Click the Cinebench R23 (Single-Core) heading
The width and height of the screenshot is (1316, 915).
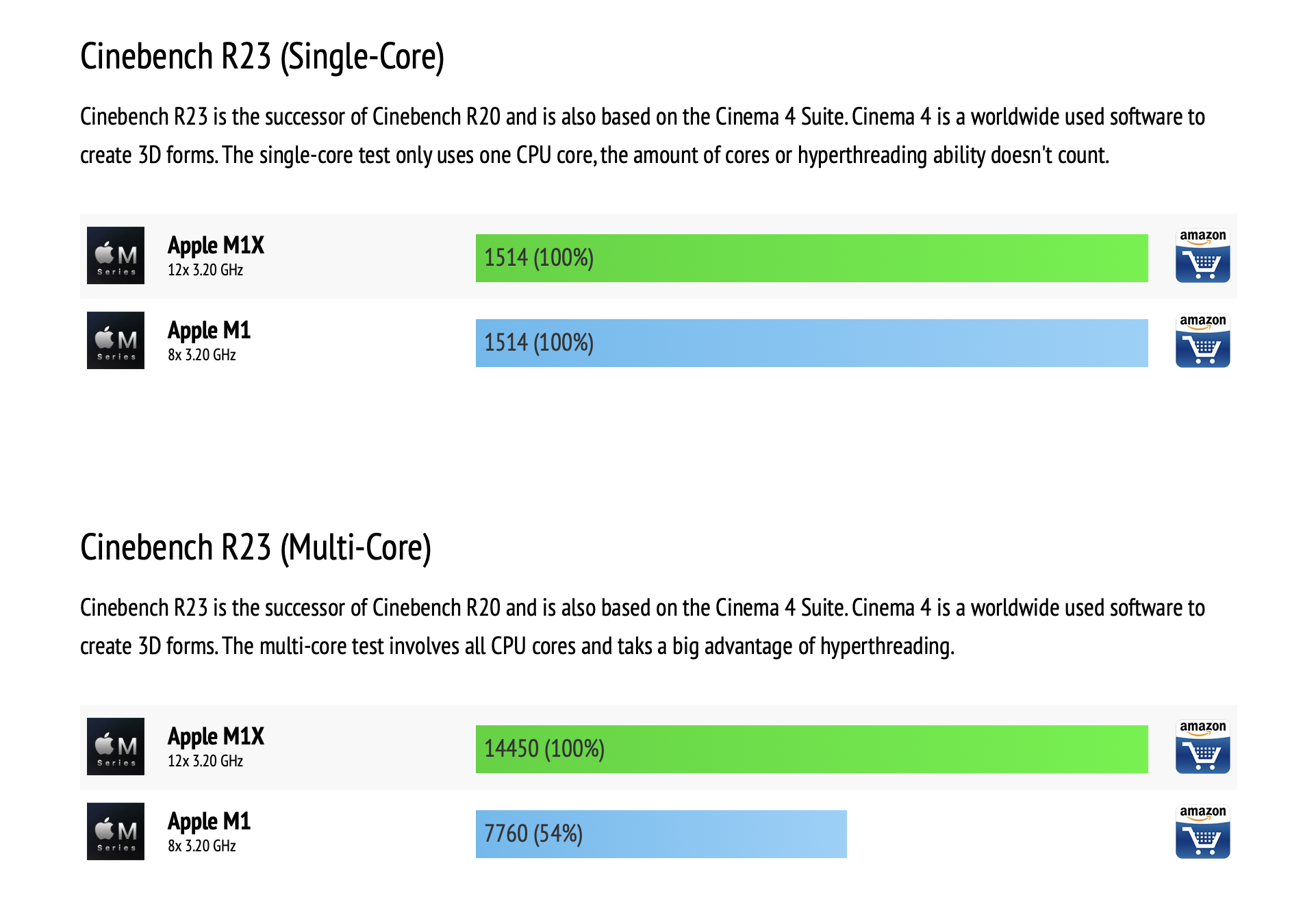[x=262, y=56]
